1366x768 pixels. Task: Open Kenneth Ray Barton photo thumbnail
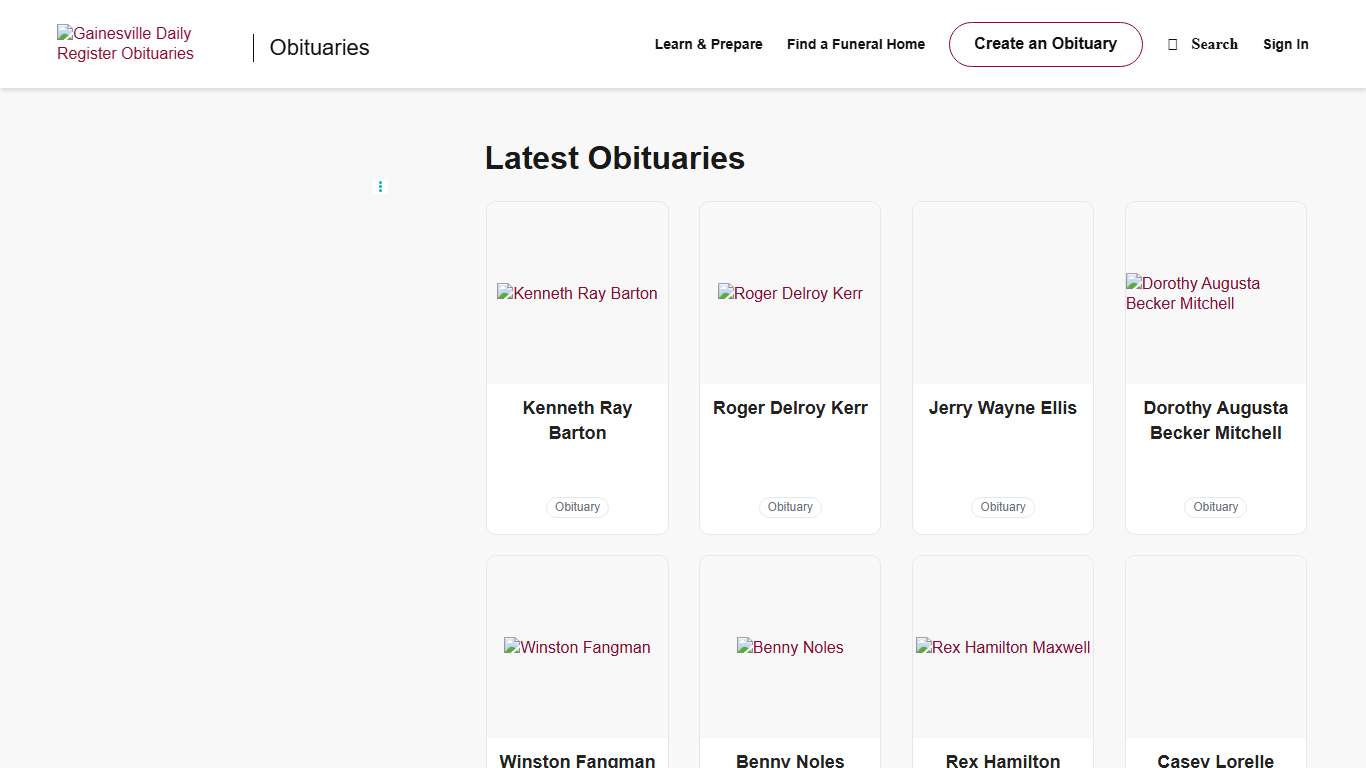(577, 293)
